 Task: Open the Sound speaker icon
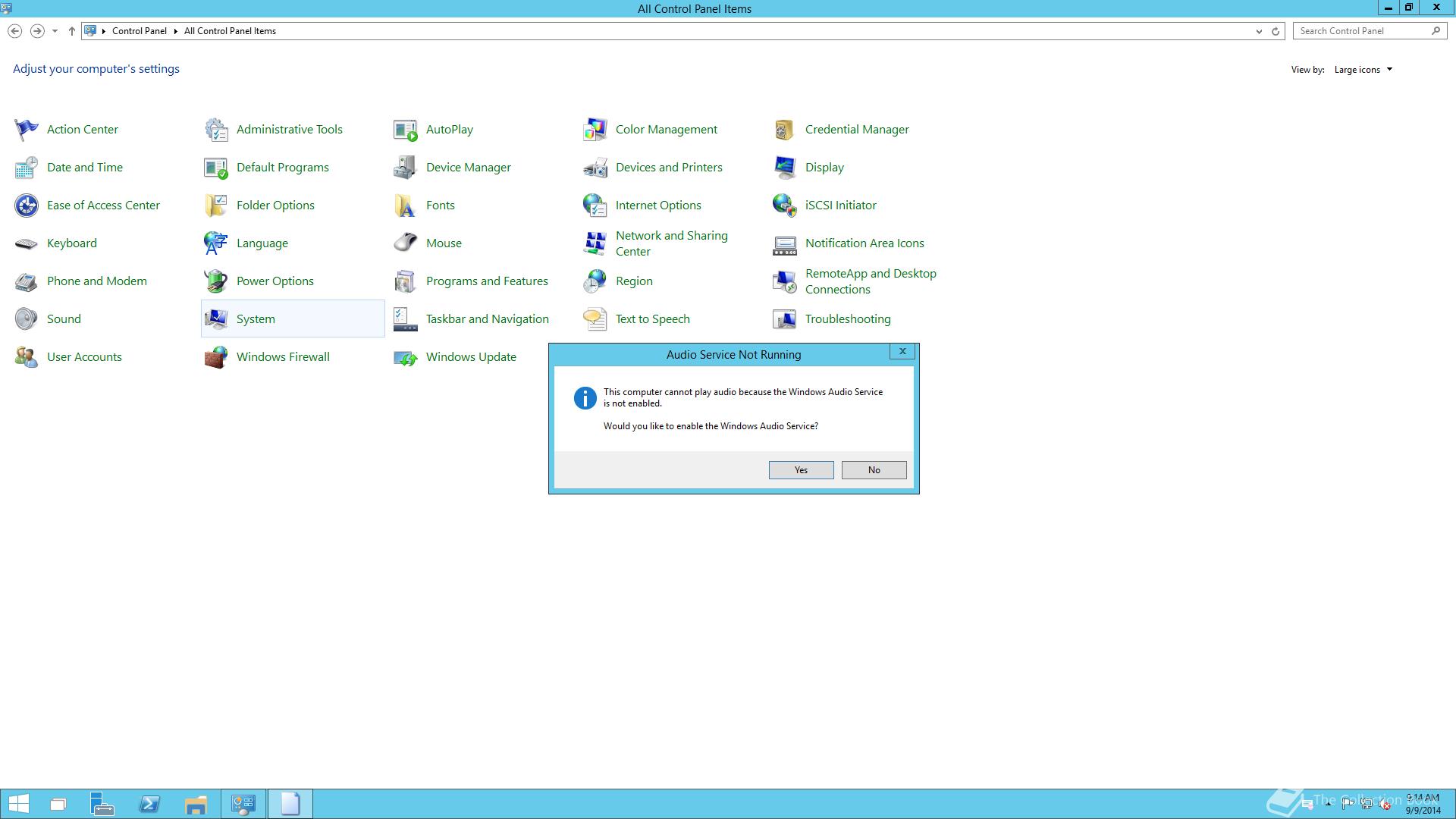[x=27, y=319]
